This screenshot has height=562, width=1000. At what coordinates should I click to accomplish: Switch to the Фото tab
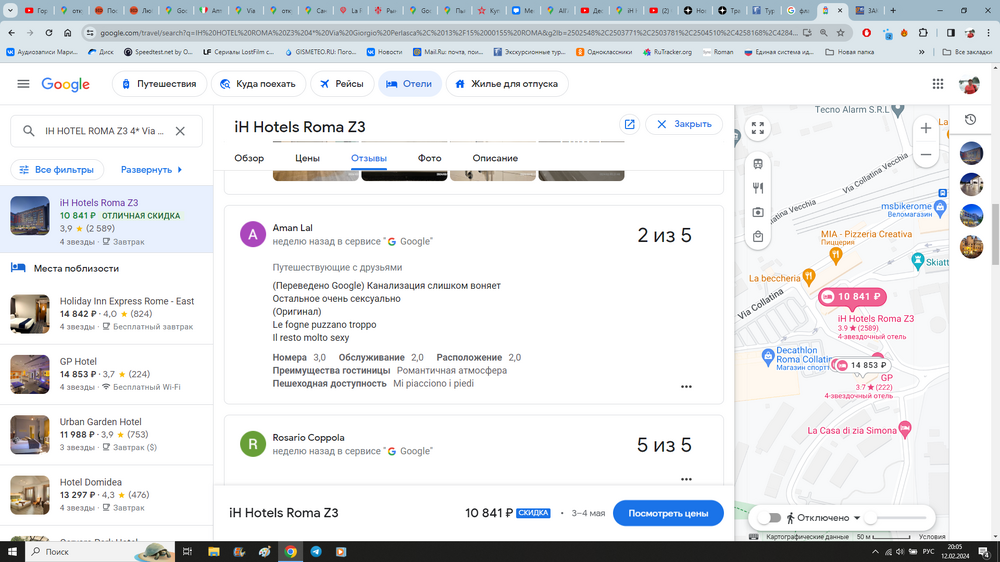pyautogui.click(x=429, y=158)
